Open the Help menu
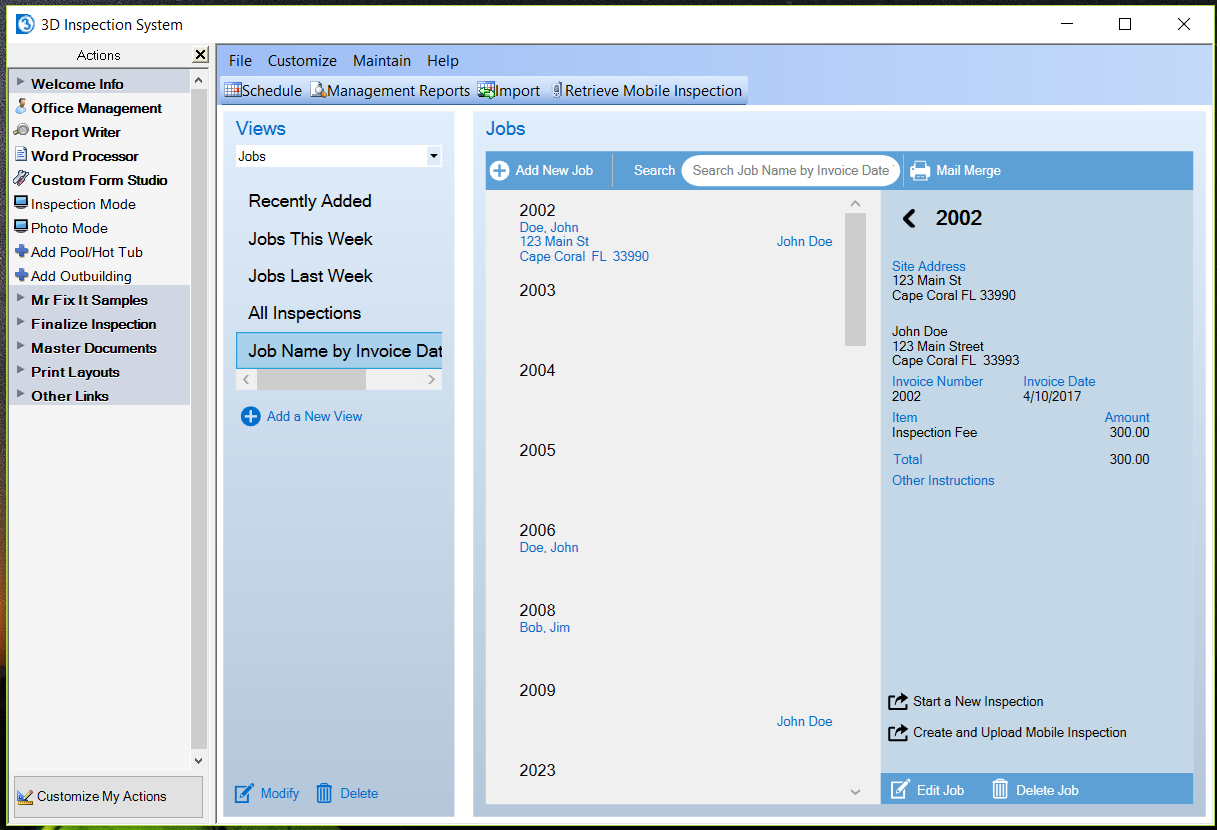 click(x=443, y=61)
